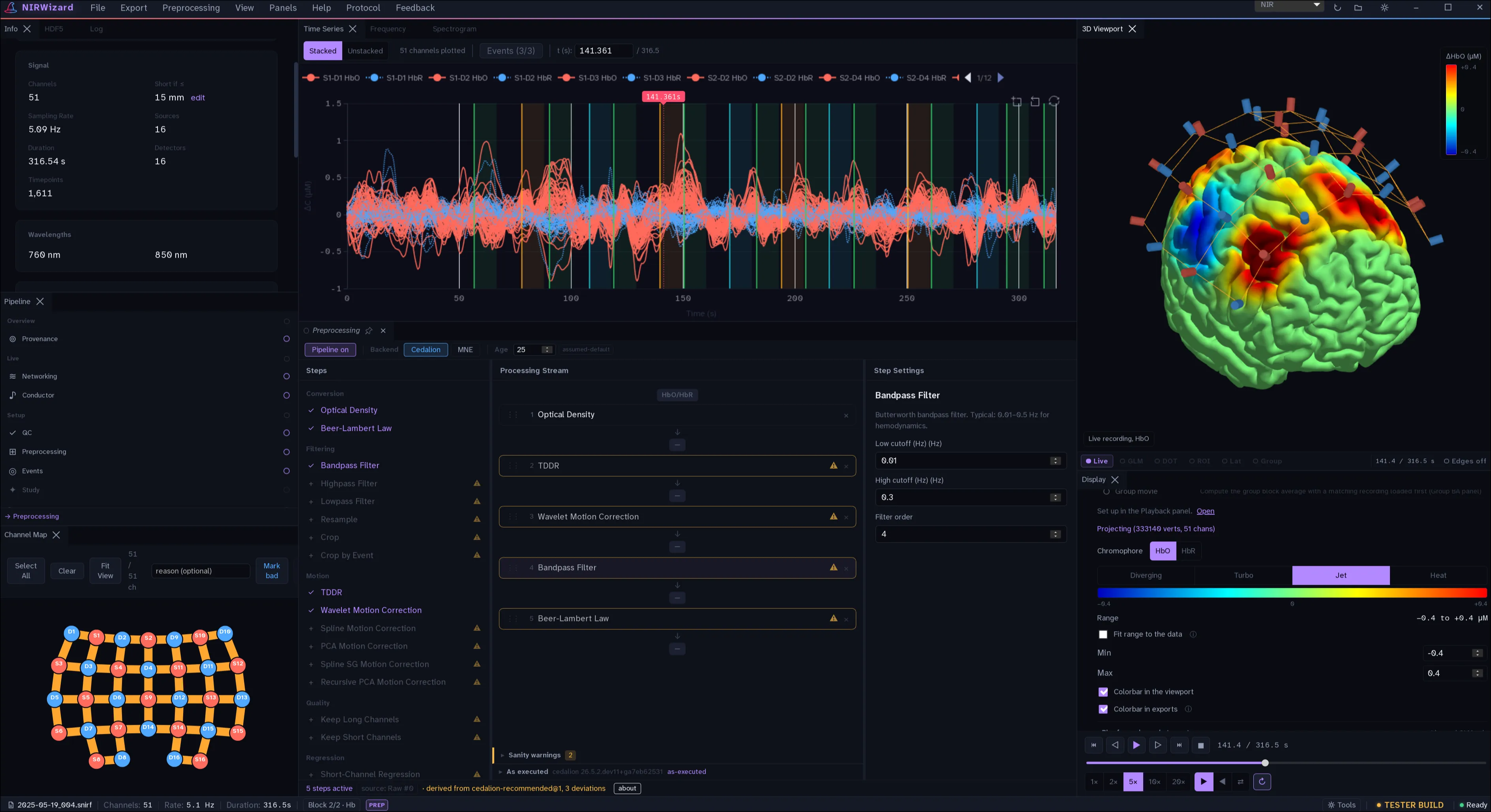This screenshot has width=1491, height=812.
Task: Switch the time series to Unstacked
Action: [365, 51]
